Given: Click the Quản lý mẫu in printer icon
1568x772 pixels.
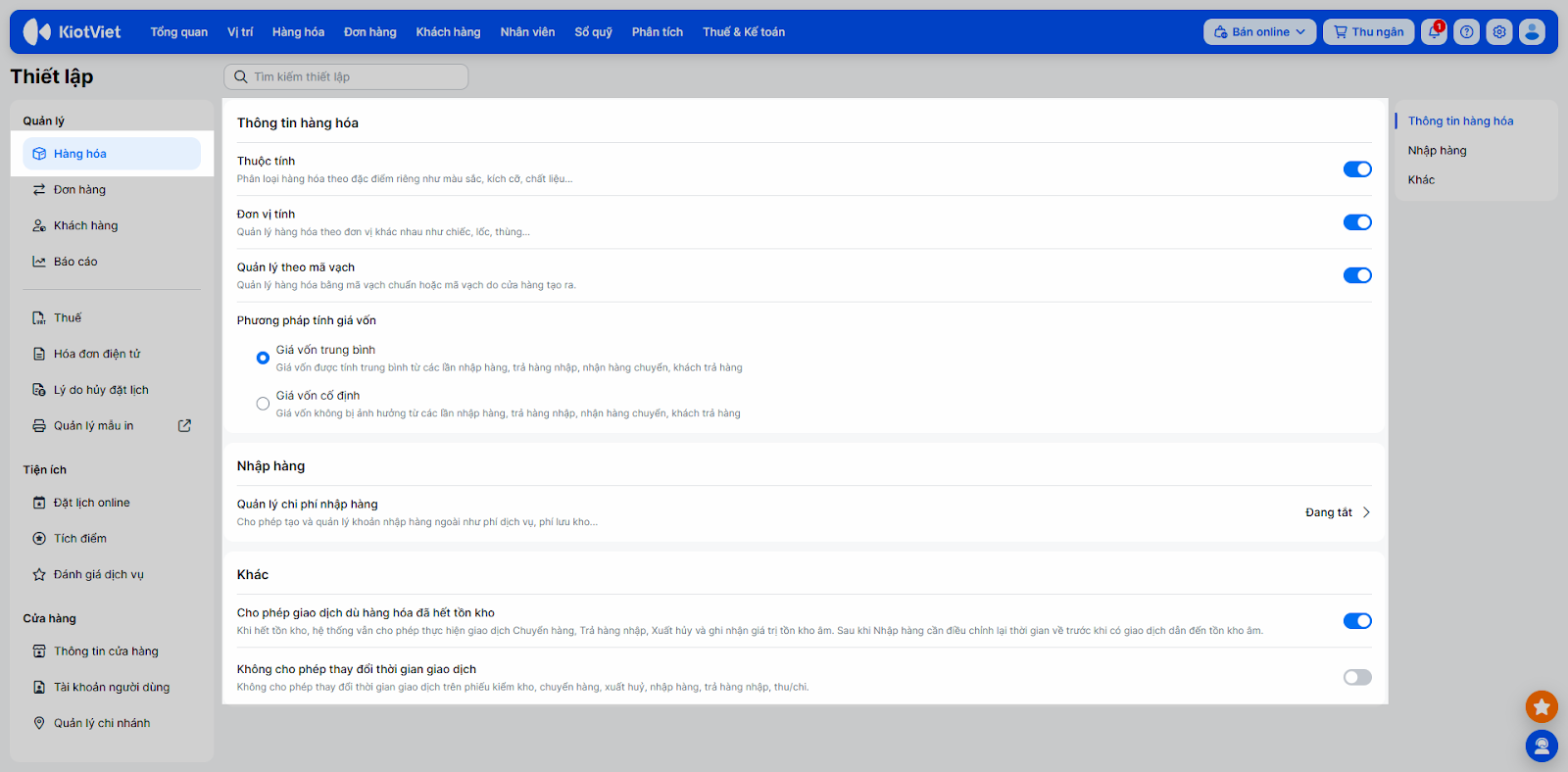Looking at the screenshot, I should (x=39, y=426).
